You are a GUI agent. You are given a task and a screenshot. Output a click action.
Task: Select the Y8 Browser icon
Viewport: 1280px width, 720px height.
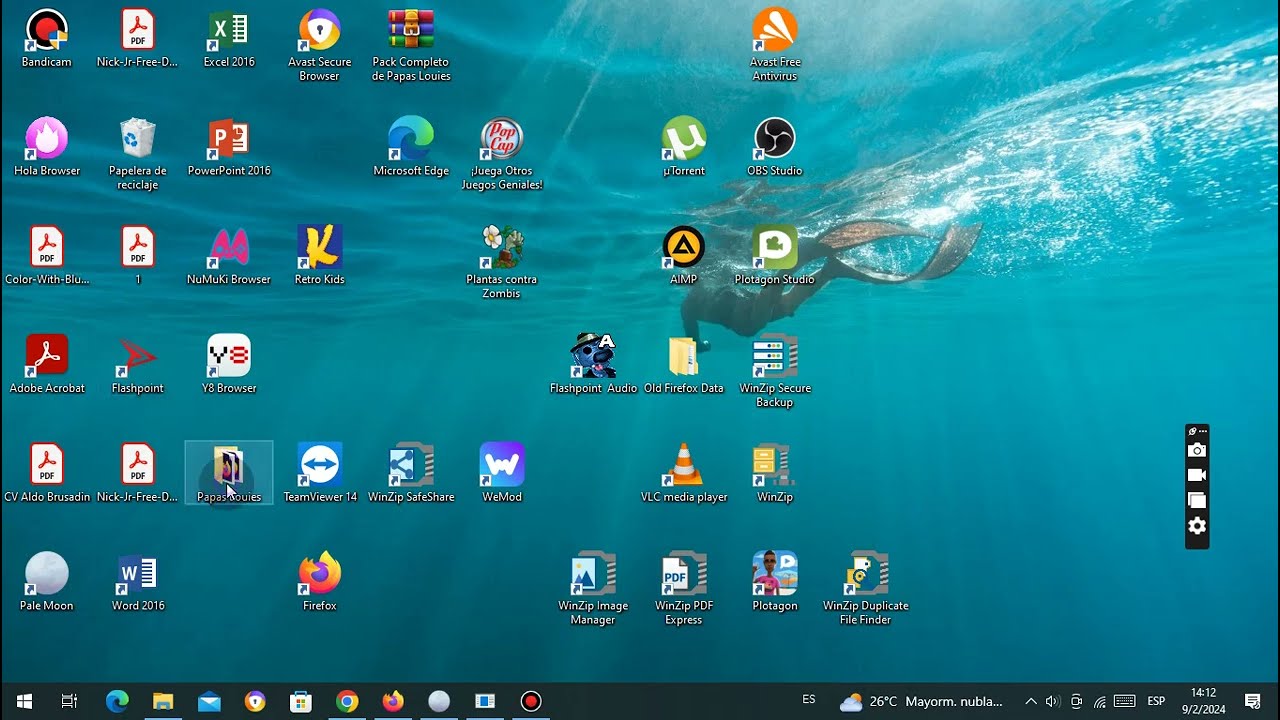point(229,366)
